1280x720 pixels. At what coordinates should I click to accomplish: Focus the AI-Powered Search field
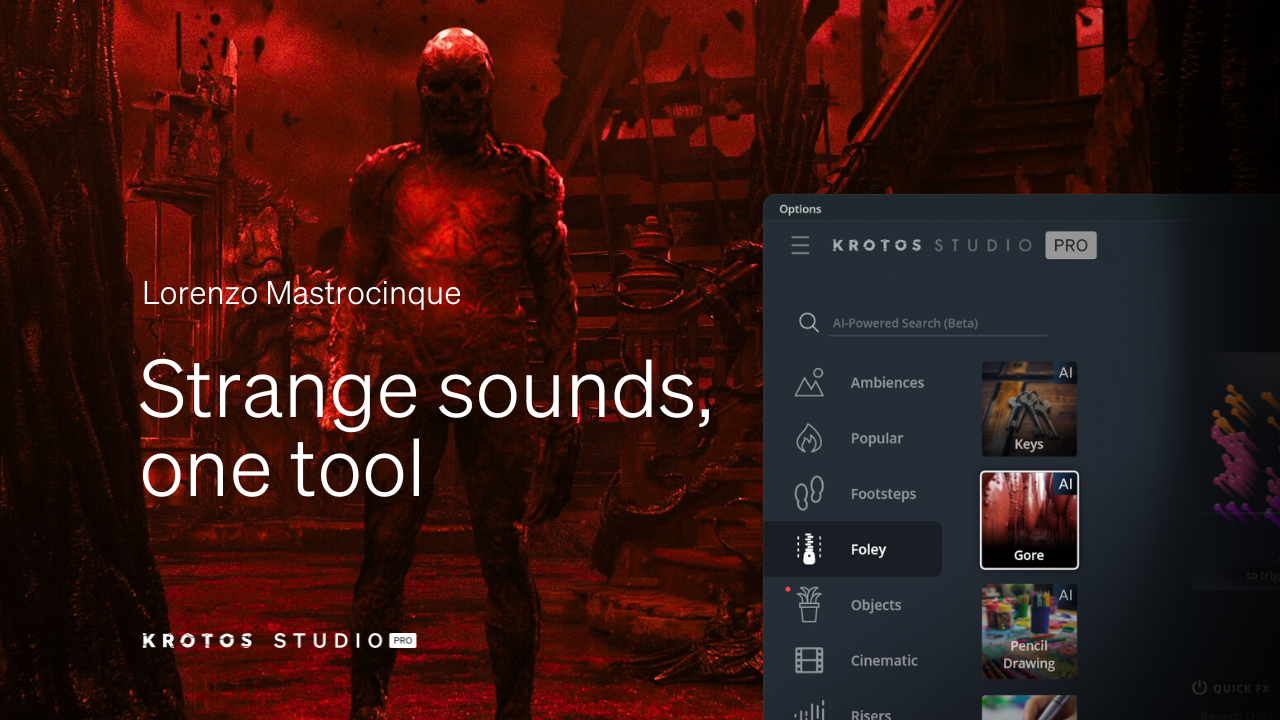[x=938, y=323]
